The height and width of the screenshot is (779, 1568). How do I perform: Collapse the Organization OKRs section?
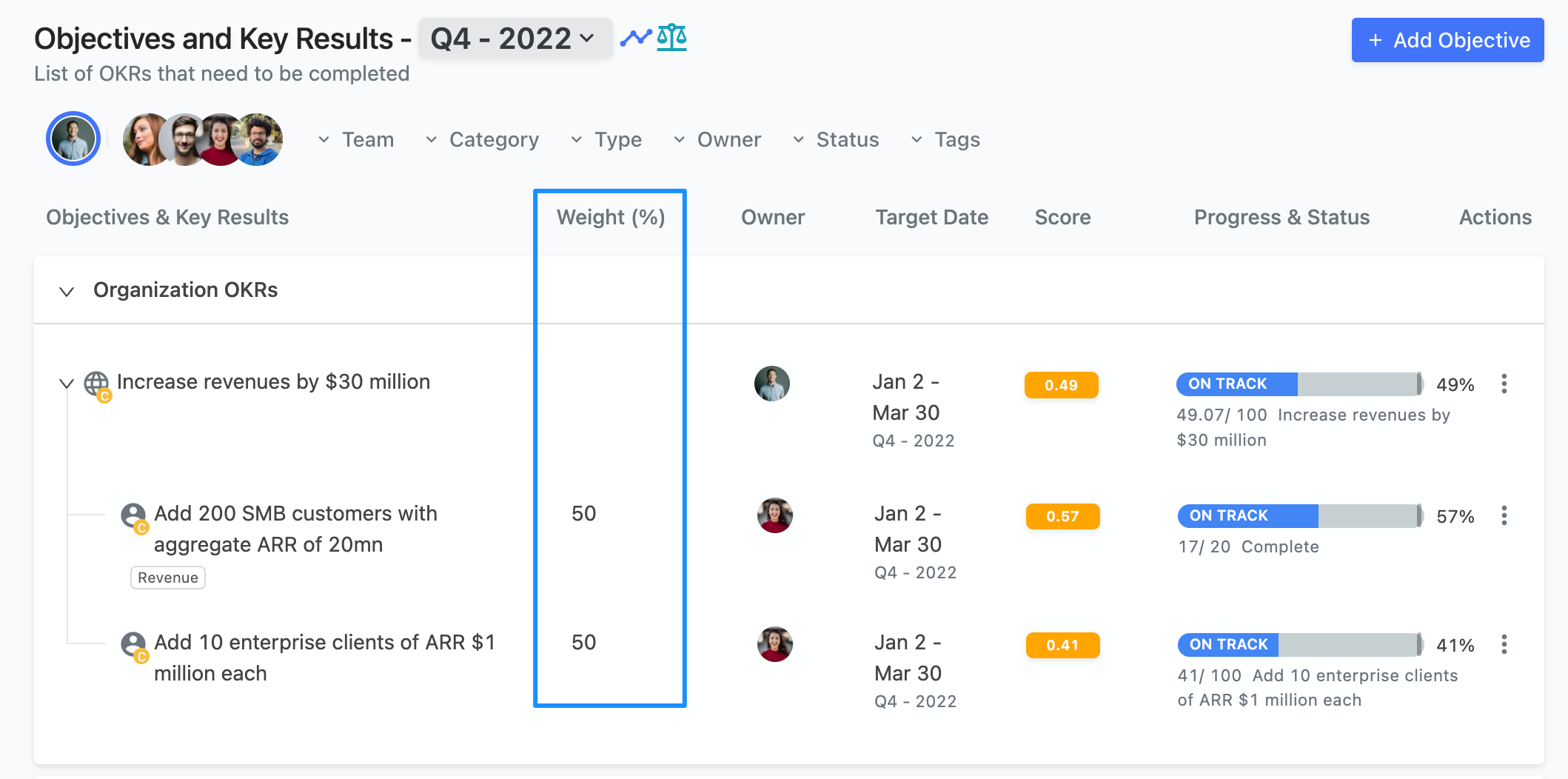click(x=67, y=291)
